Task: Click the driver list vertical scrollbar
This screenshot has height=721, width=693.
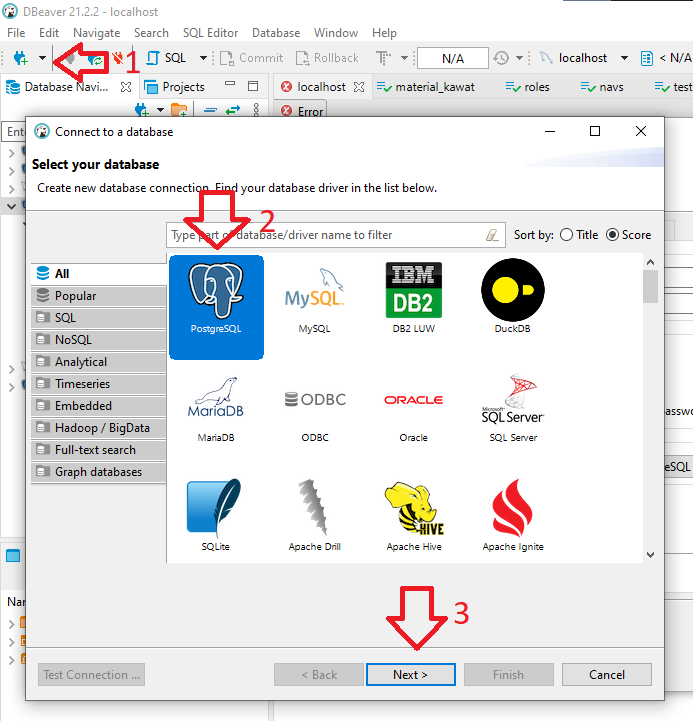Action: coord(650,400)
